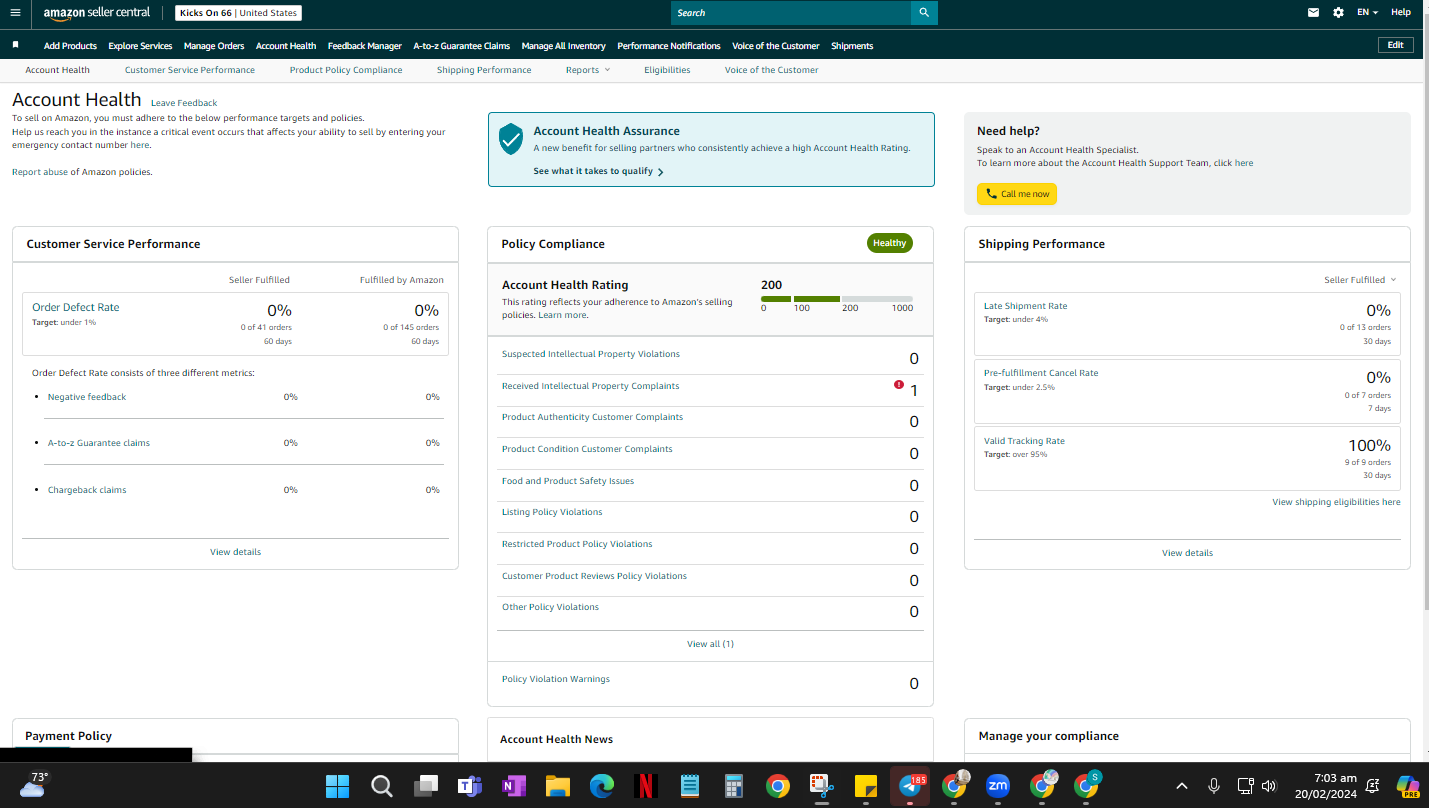Open Windows taskbar search
Screen dimensions: 1429x808
coord(381,786)
